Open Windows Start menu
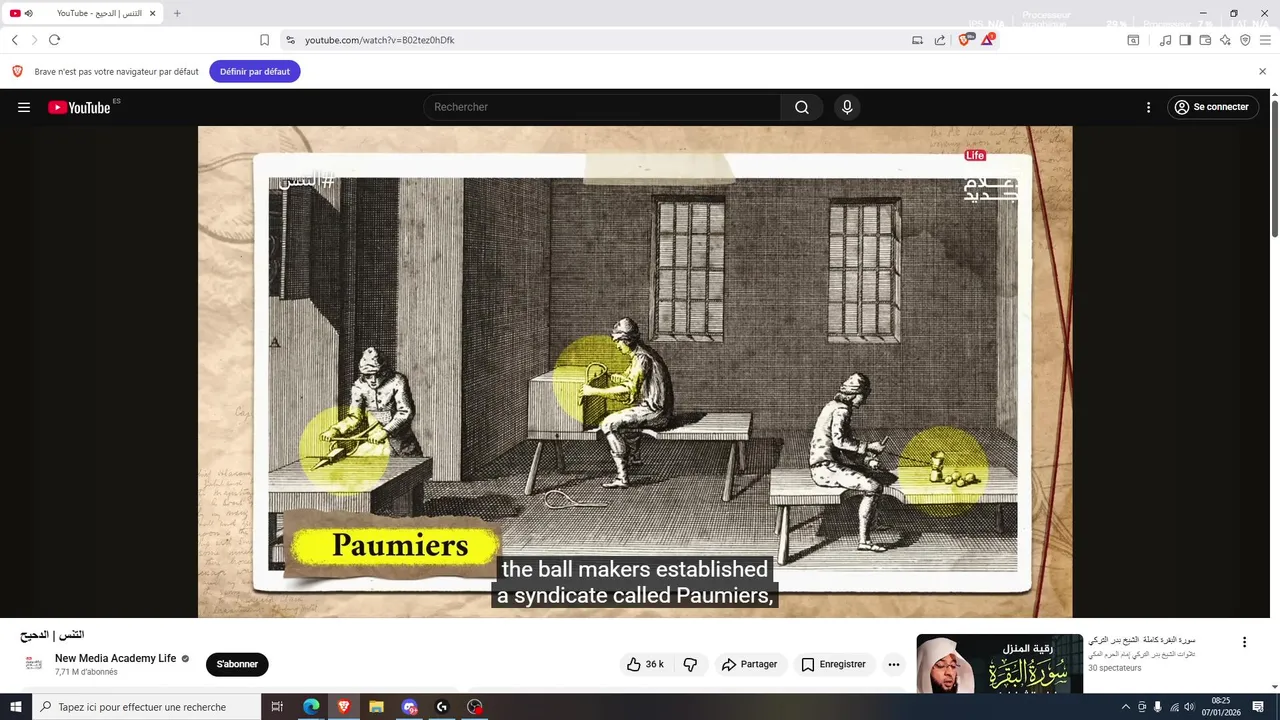1280x720 pixels. coord(16,707)
